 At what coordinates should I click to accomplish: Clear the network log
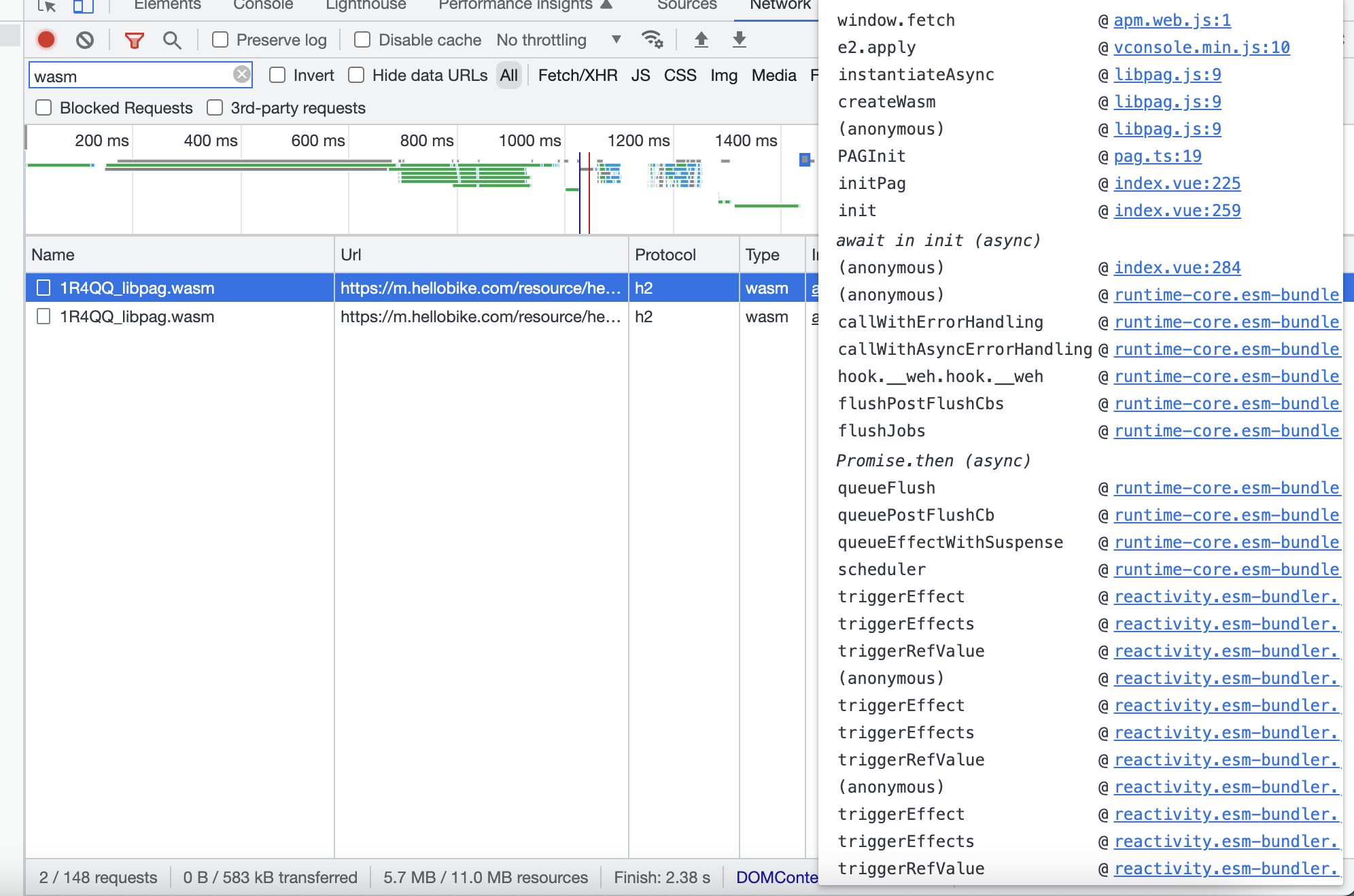tap(84, 39)
